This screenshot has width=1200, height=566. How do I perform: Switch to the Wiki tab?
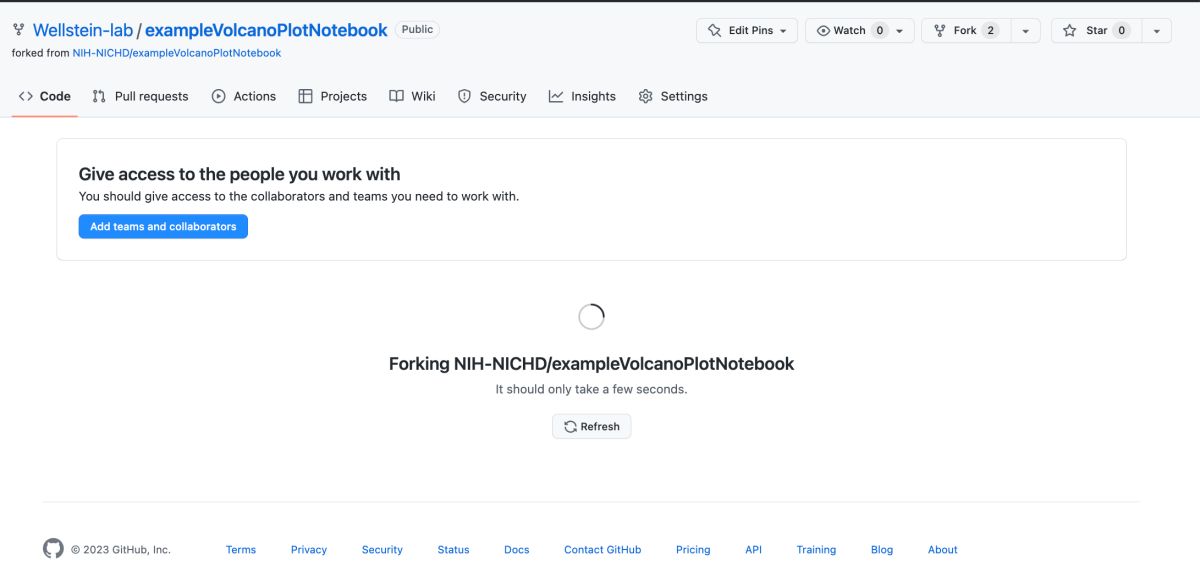click(x=412, y=96)
